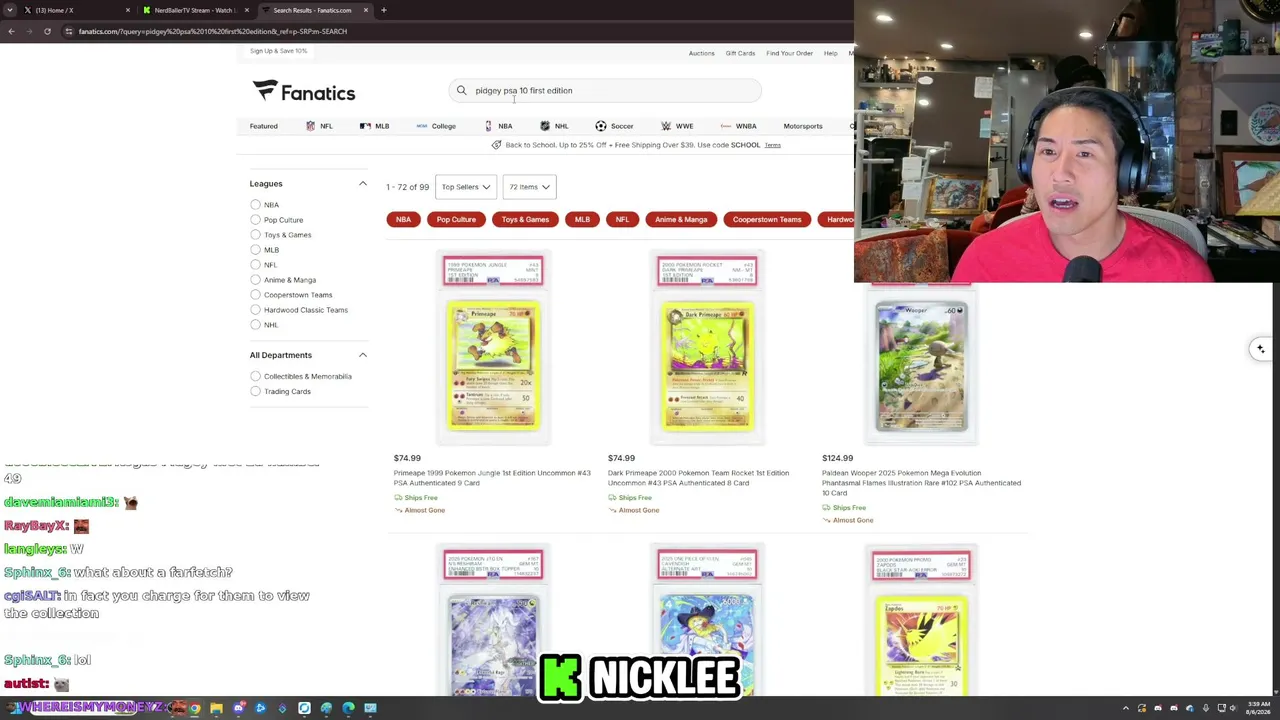Select the Anime & Manga radio filter
The height and width of the screenshot is (720, 1280).
(x=255, y=280)
